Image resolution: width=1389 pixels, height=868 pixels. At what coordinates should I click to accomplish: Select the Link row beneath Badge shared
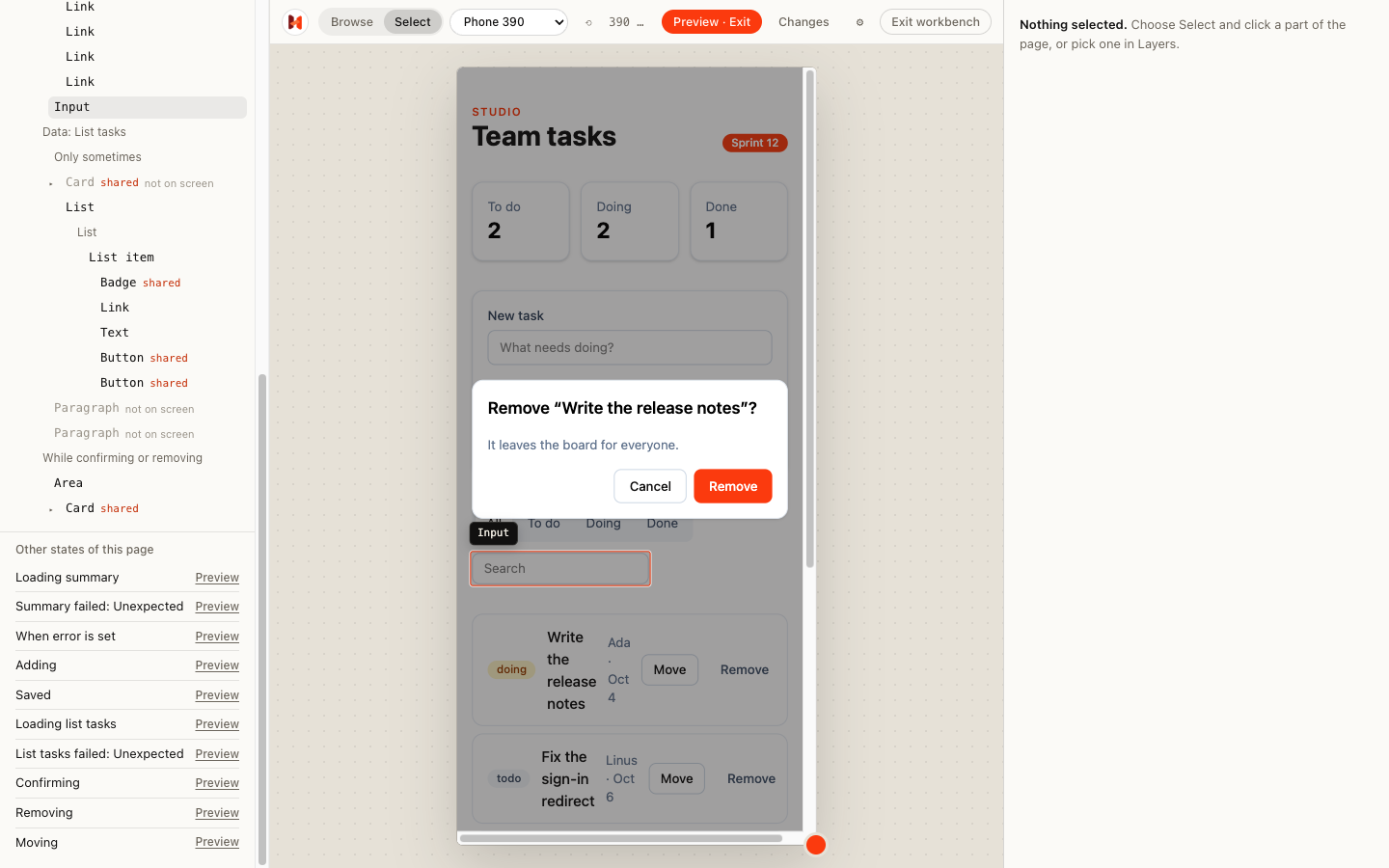coord(115,308)
